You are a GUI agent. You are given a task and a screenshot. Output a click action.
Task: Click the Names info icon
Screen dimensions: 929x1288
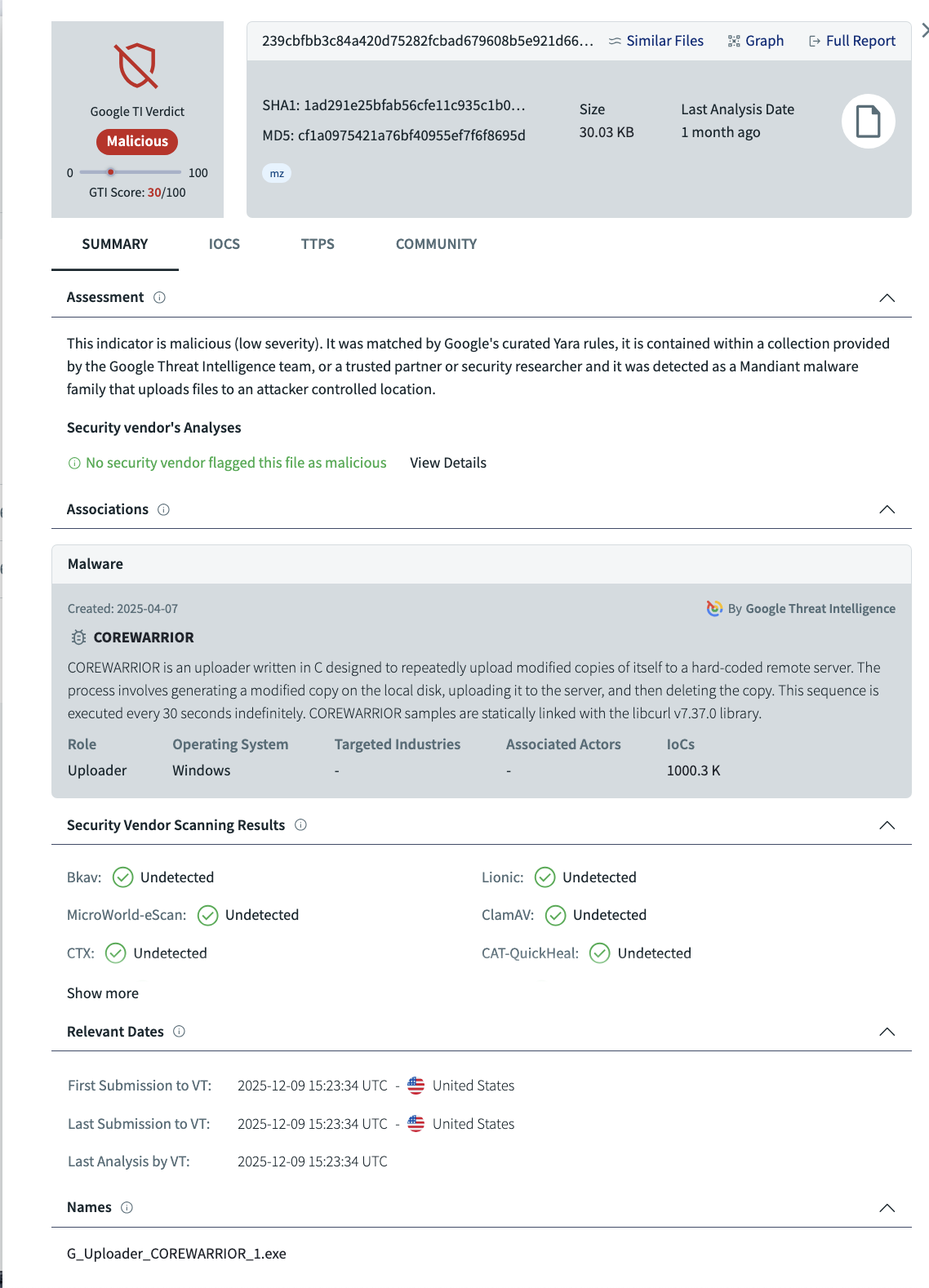click(x=127, y=1207)
